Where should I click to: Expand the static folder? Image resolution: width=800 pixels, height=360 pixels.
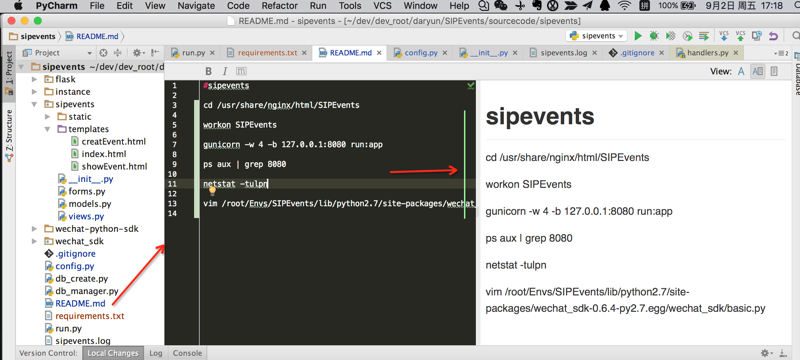coord(47,117)
